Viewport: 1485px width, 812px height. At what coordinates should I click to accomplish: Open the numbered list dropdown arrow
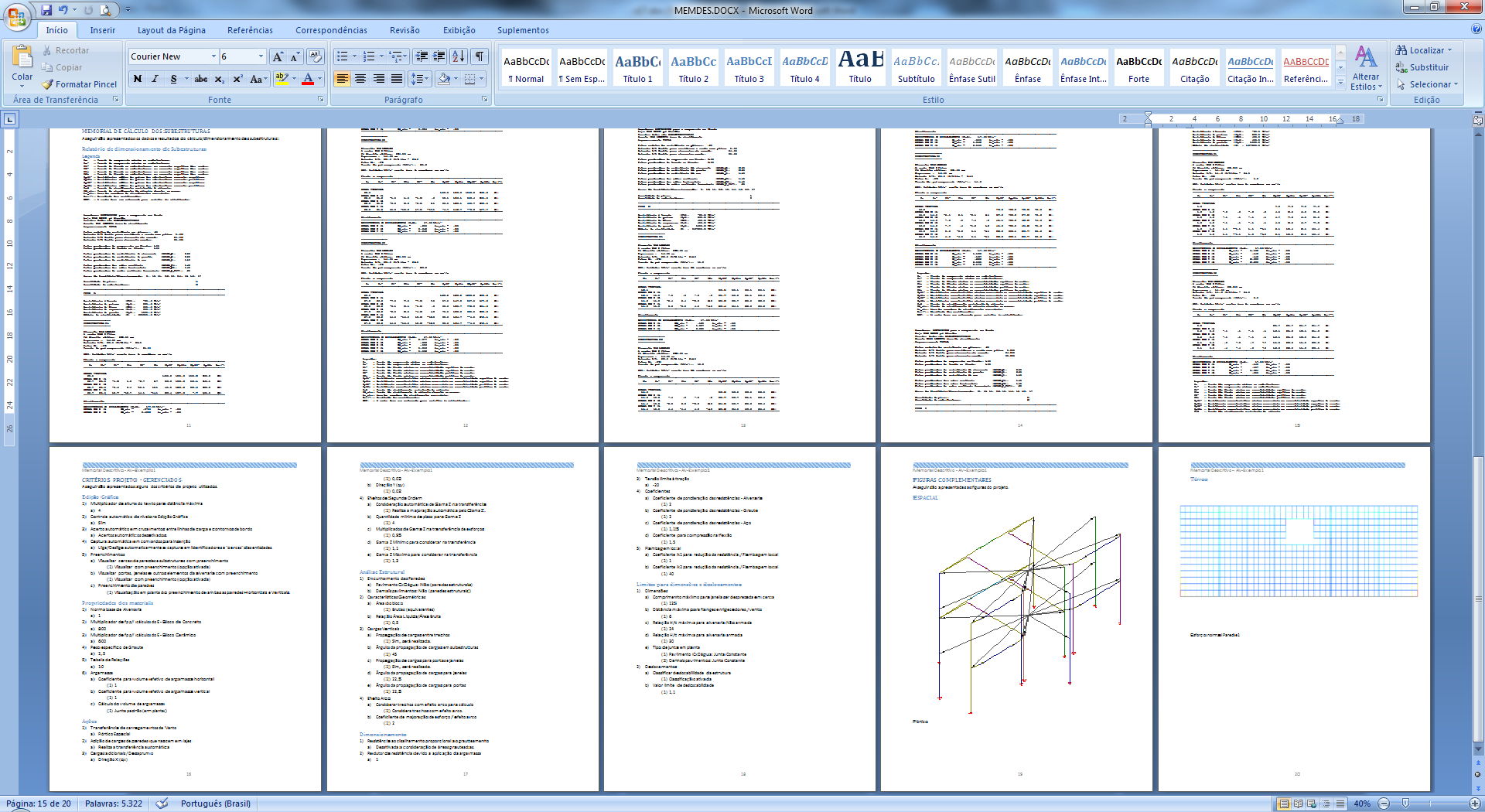(381, 56)
